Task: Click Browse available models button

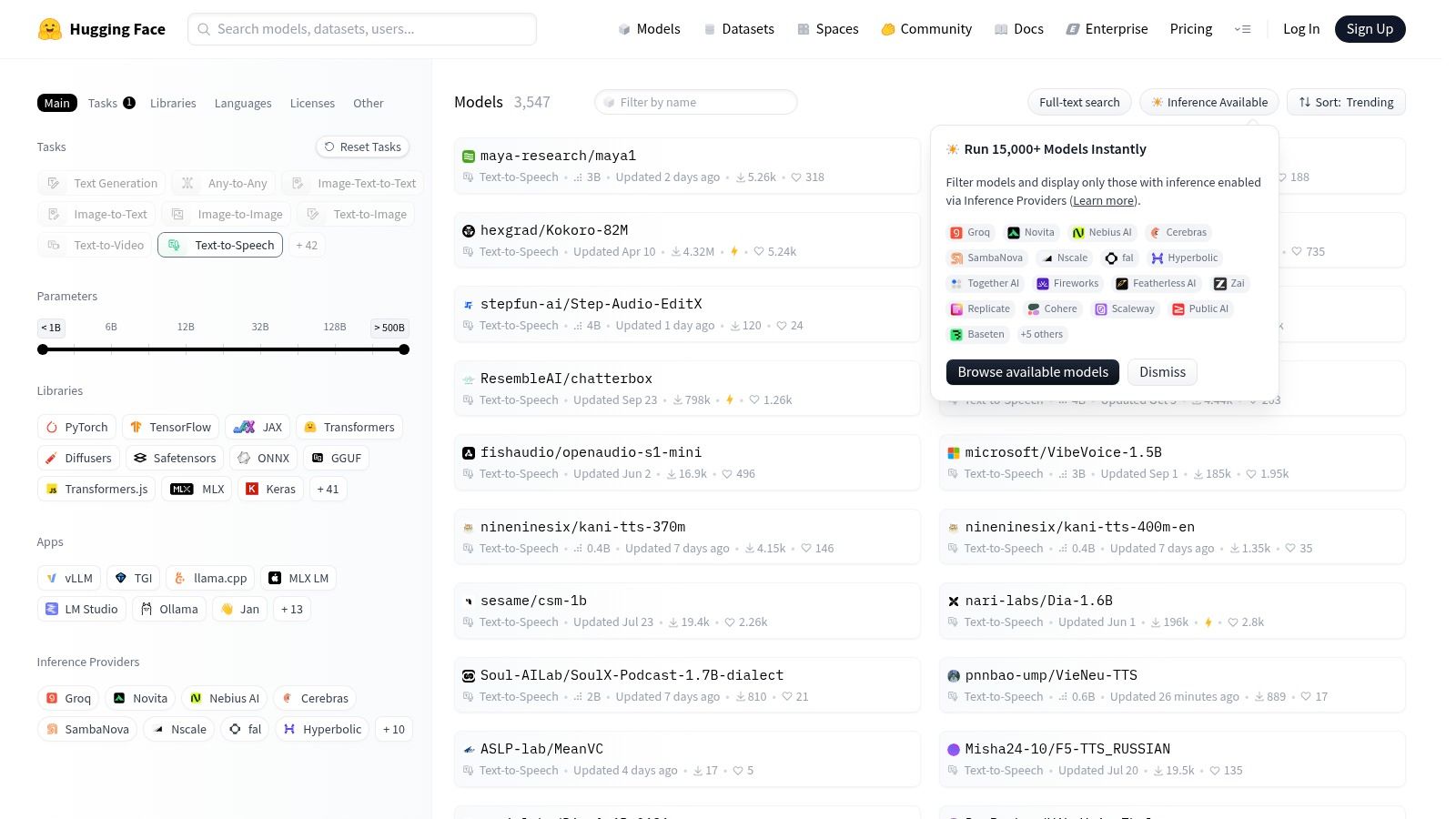Action: (1032, 372)
